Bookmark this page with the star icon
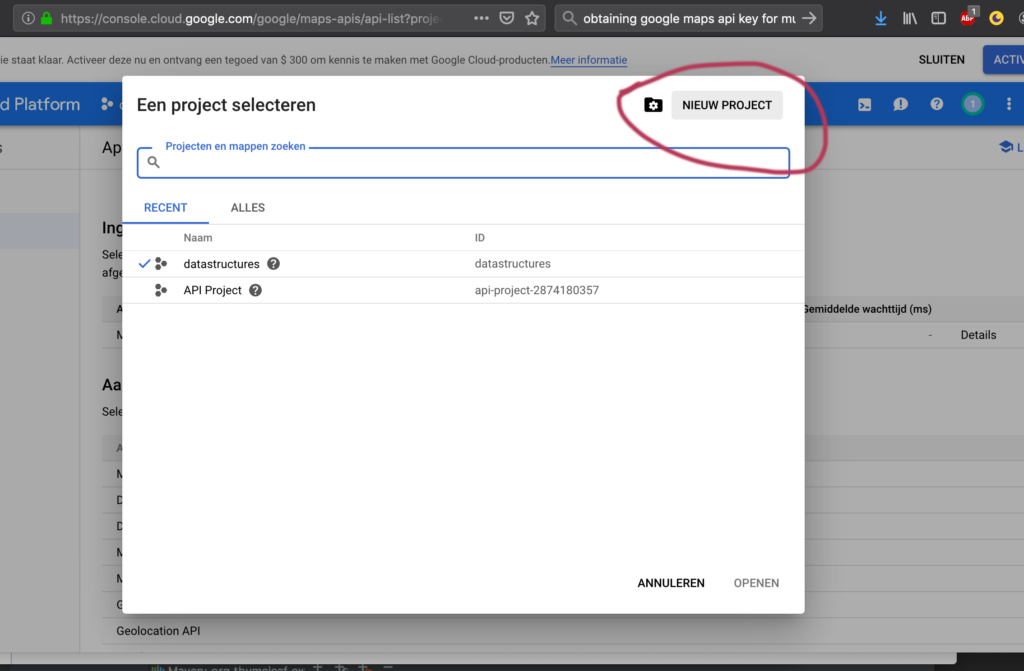 tap(533, 18)
